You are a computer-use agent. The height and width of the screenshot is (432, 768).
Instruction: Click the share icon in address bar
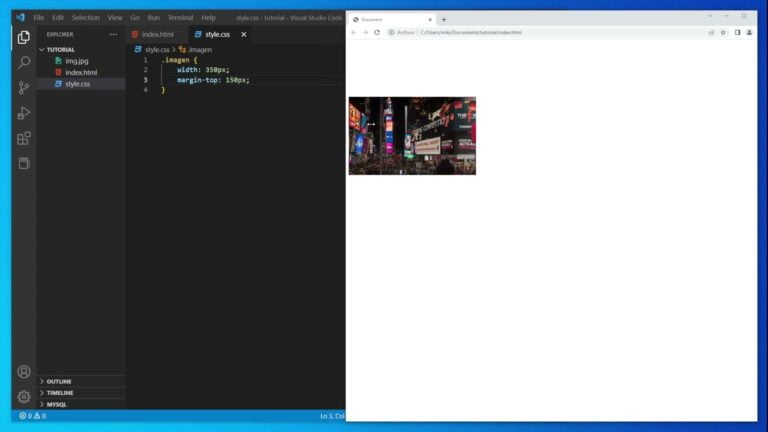pos(711,32)
